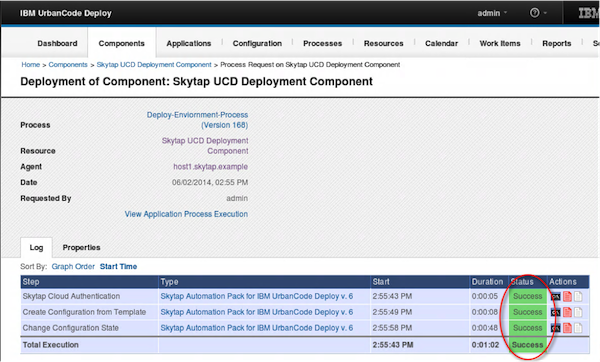Screen dimensions: 600x362
Task: Expand the help menu arrow
Action: [545, 13]
